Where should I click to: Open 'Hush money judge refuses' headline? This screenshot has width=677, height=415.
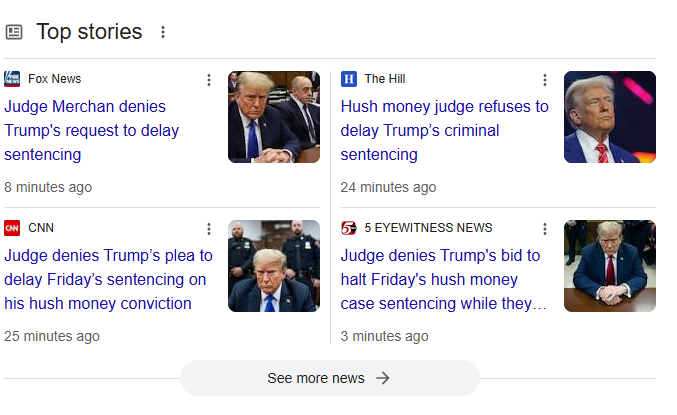(444, 130)
